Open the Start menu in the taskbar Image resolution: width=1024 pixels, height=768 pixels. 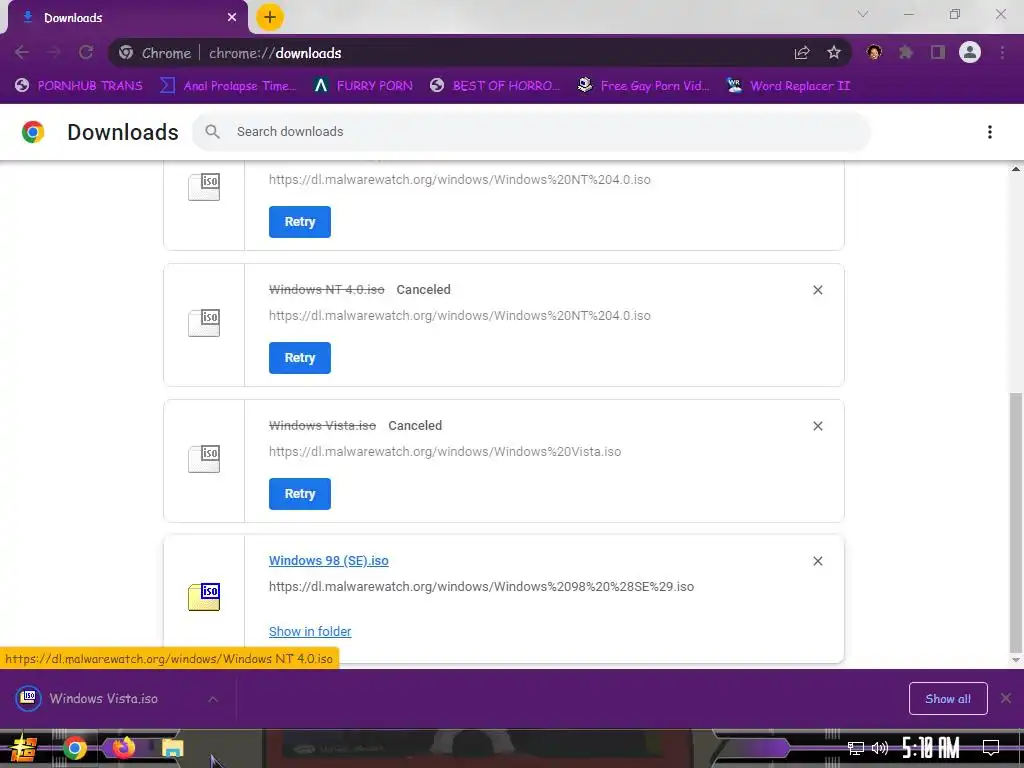23,748
